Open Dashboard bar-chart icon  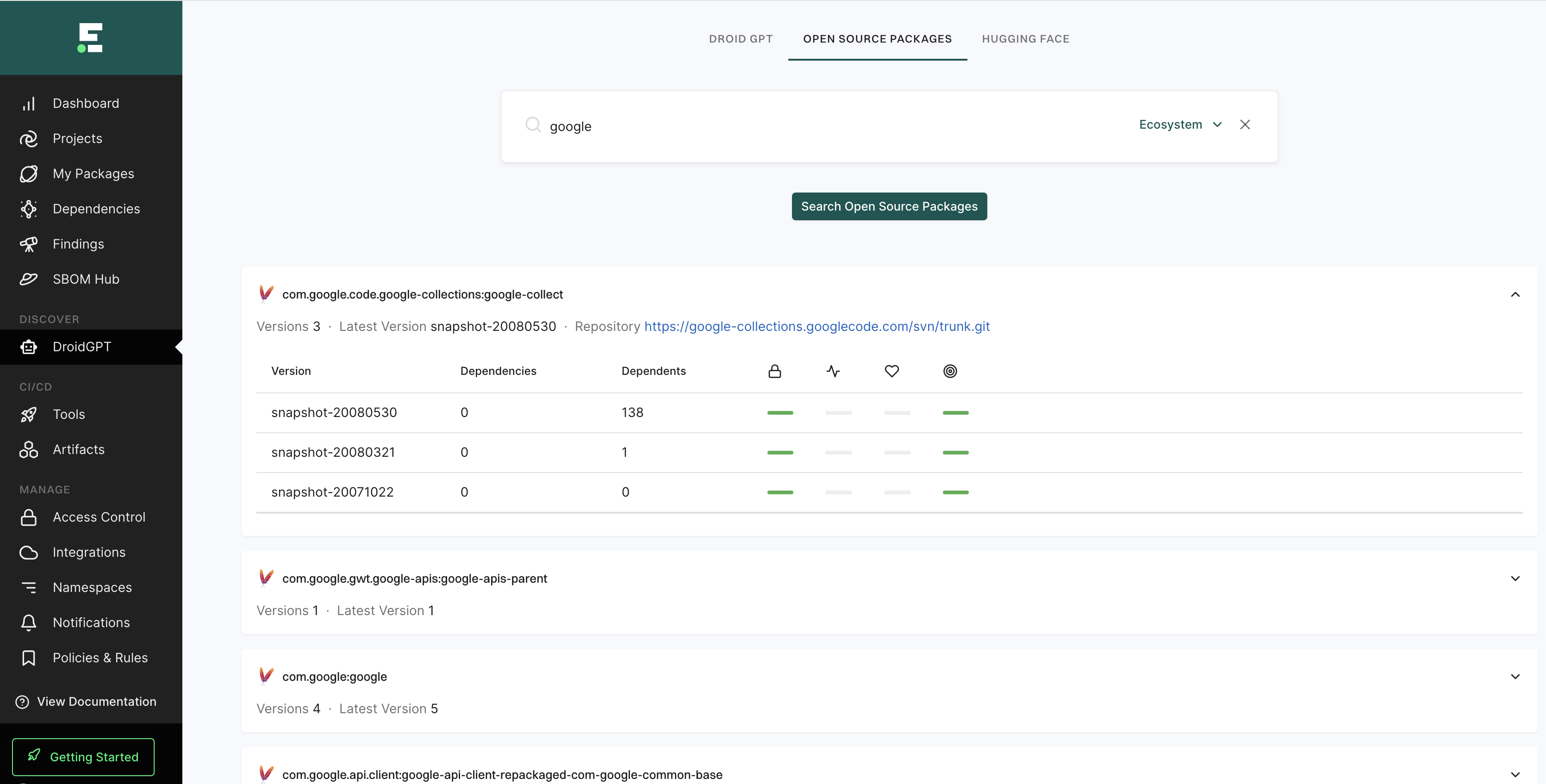pos(29,104)
